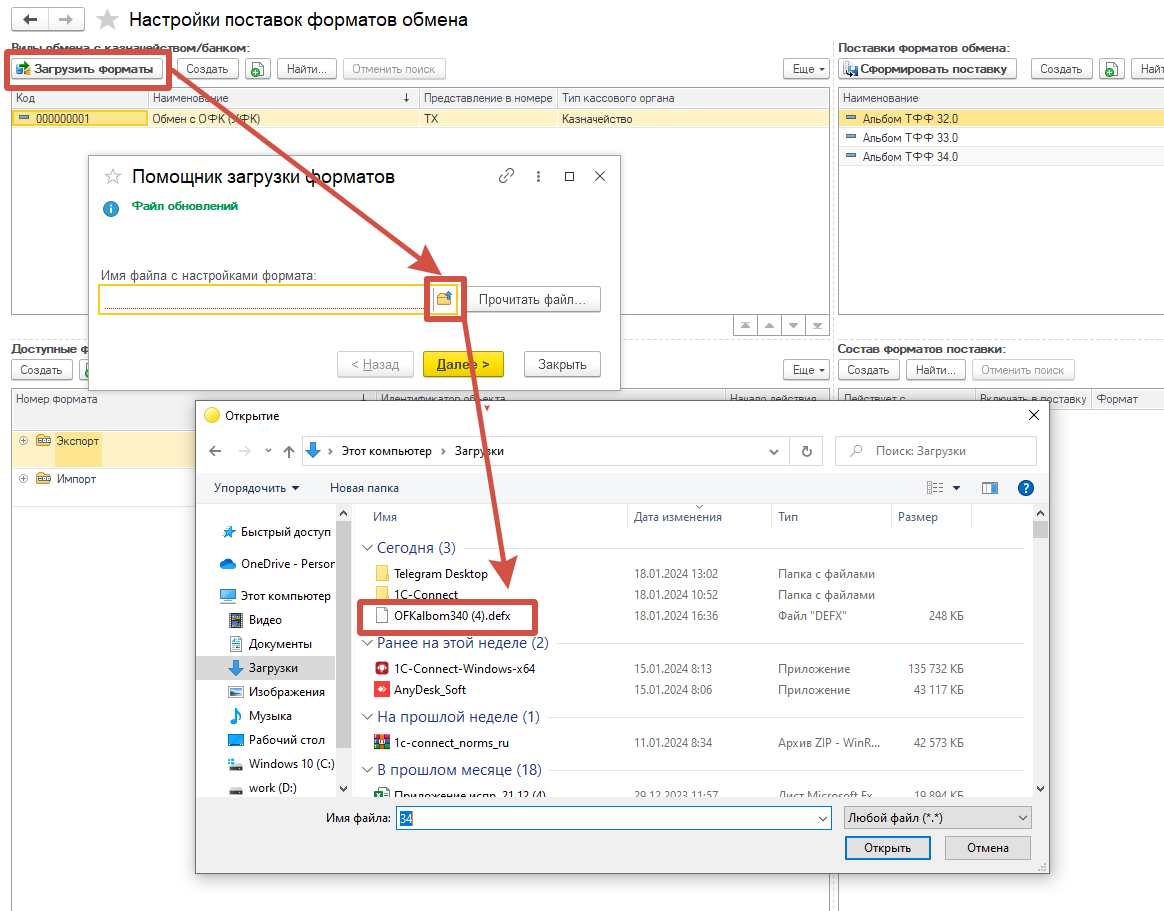
Task: Collapse the На прошлой неделе (1) group
Action: pos(367,716)
